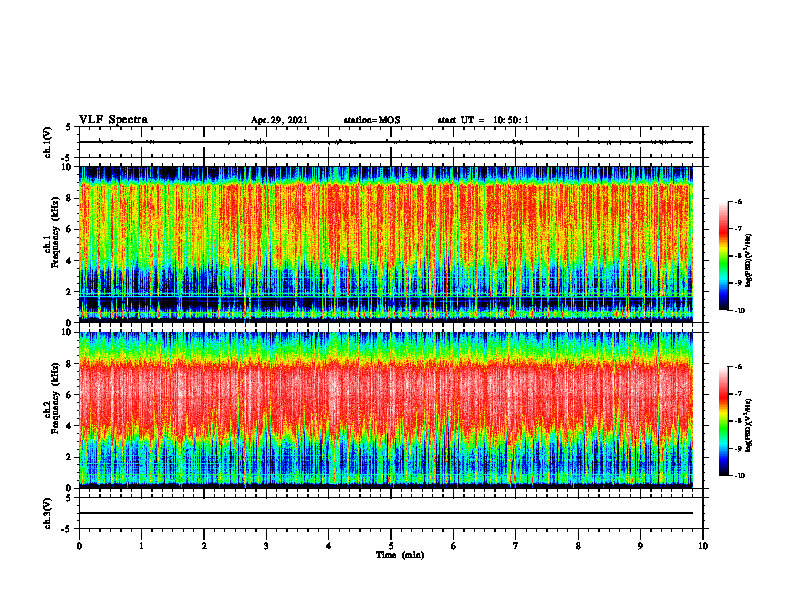Click the "ch.3(V)" axis label at bottom
This screenshot has height=612, width=792.
point(48,513)
